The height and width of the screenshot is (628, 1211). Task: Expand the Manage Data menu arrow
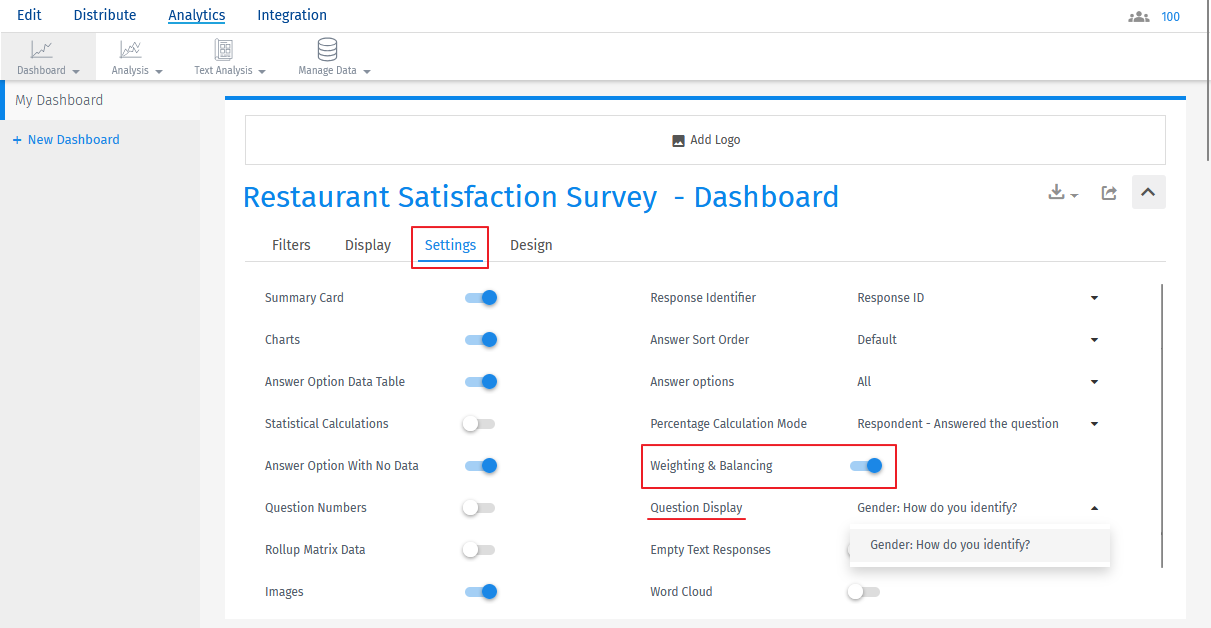click(367, 72)
